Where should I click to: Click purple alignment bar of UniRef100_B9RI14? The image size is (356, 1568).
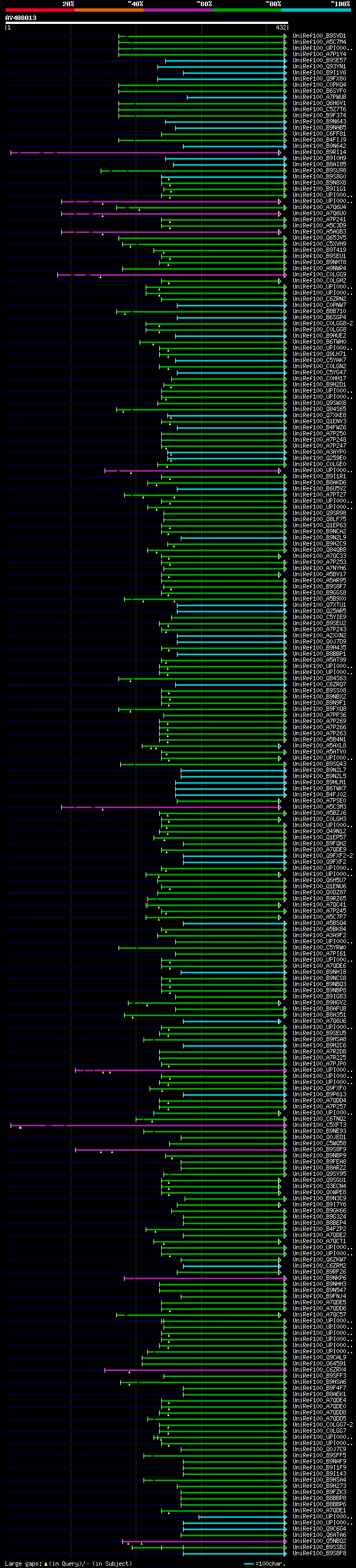(x=146, y=152)
